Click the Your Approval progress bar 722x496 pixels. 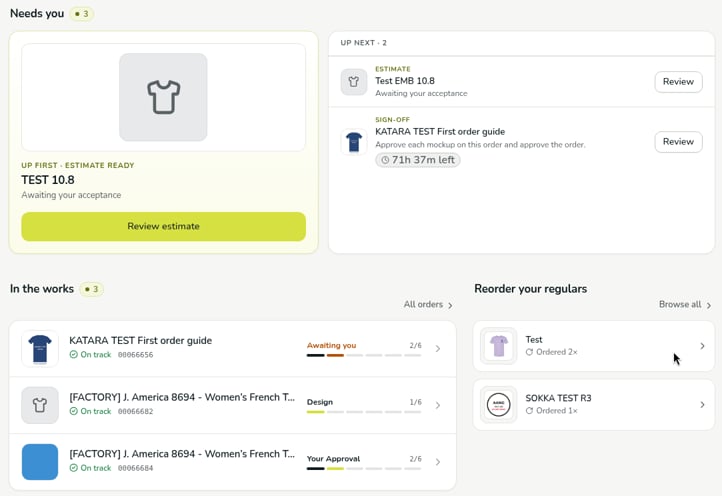(364, 468)
